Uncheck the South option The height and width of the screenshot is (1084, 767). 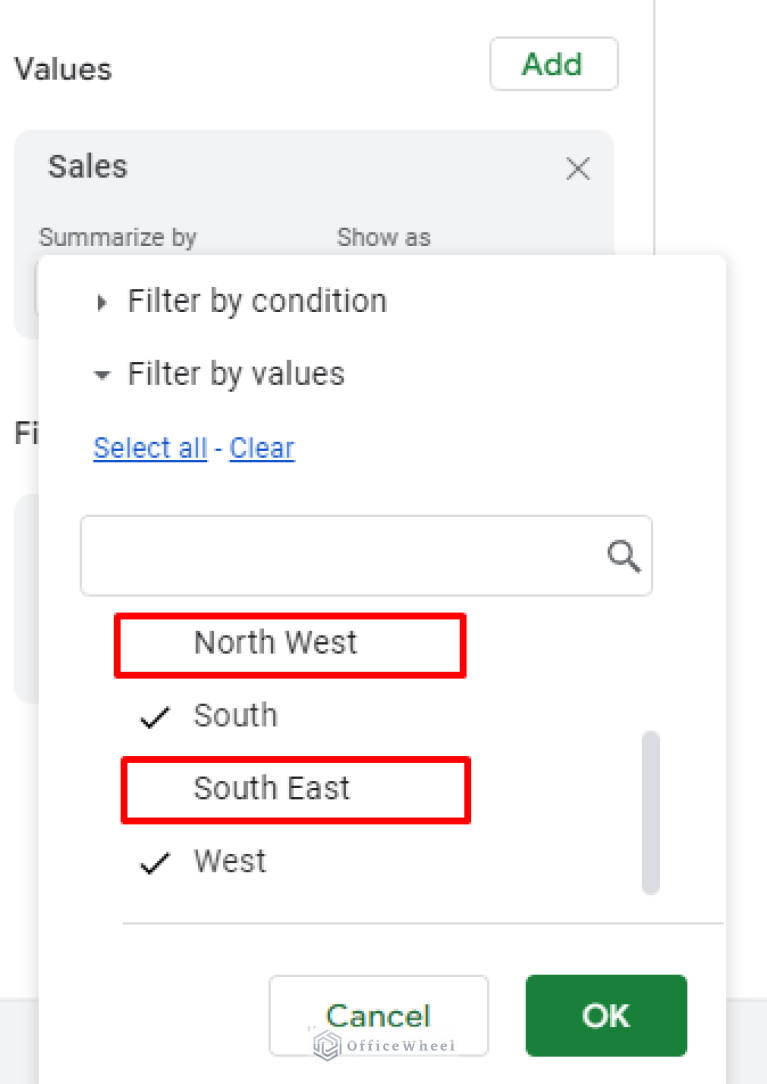point(235,715)
